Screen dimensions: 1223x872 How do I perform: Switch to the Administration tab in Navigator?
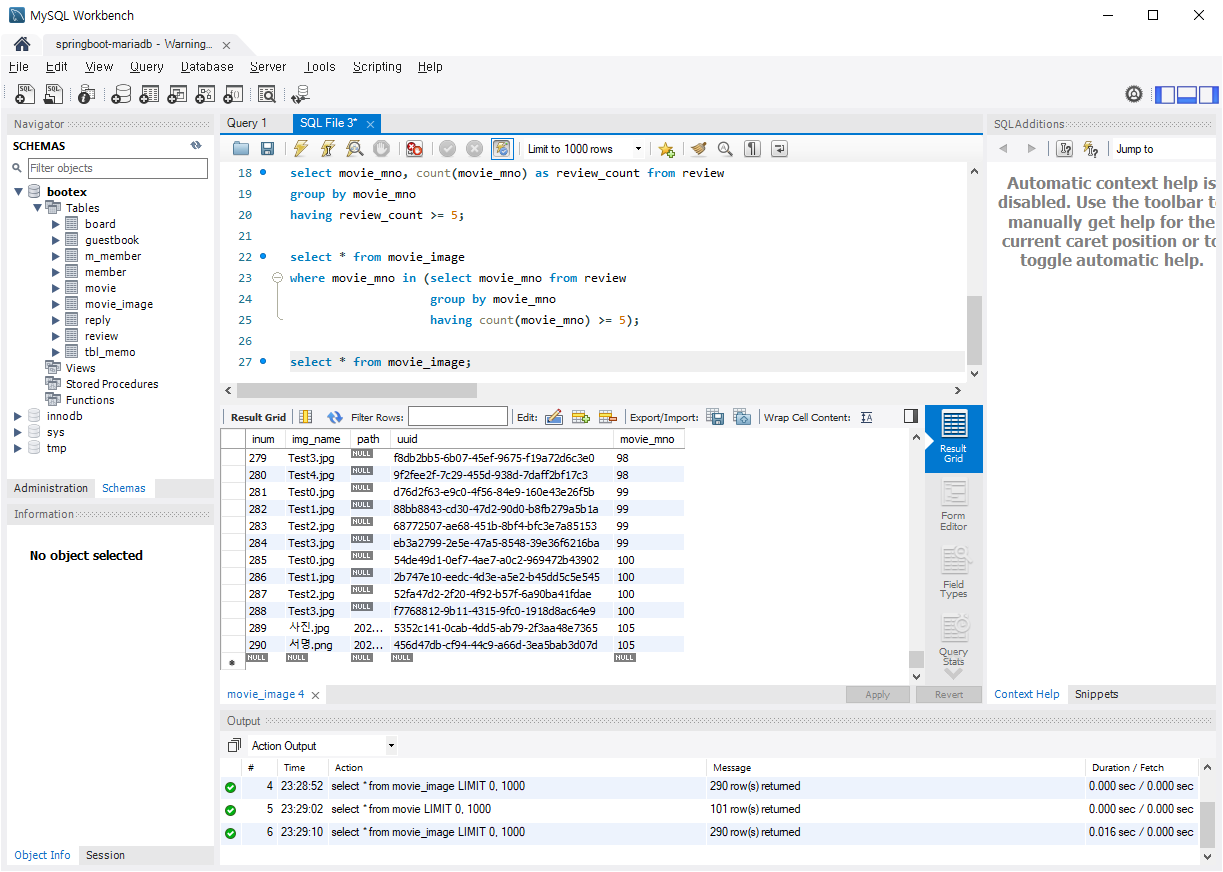pos(51,488)
